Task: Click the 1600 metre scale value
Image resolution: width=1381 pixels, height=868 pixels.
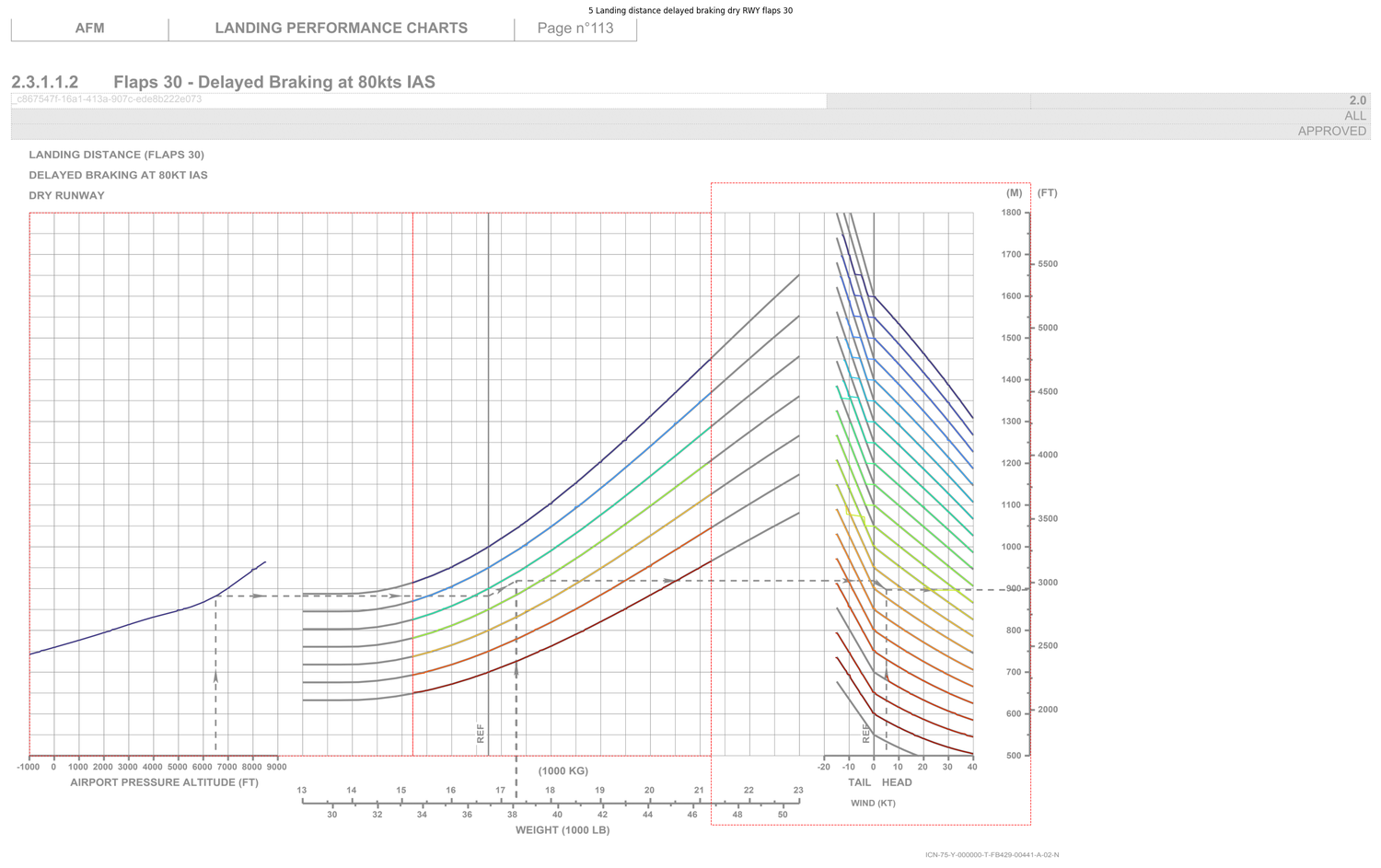Action: pyautogui.click(x=1011, y=296)
